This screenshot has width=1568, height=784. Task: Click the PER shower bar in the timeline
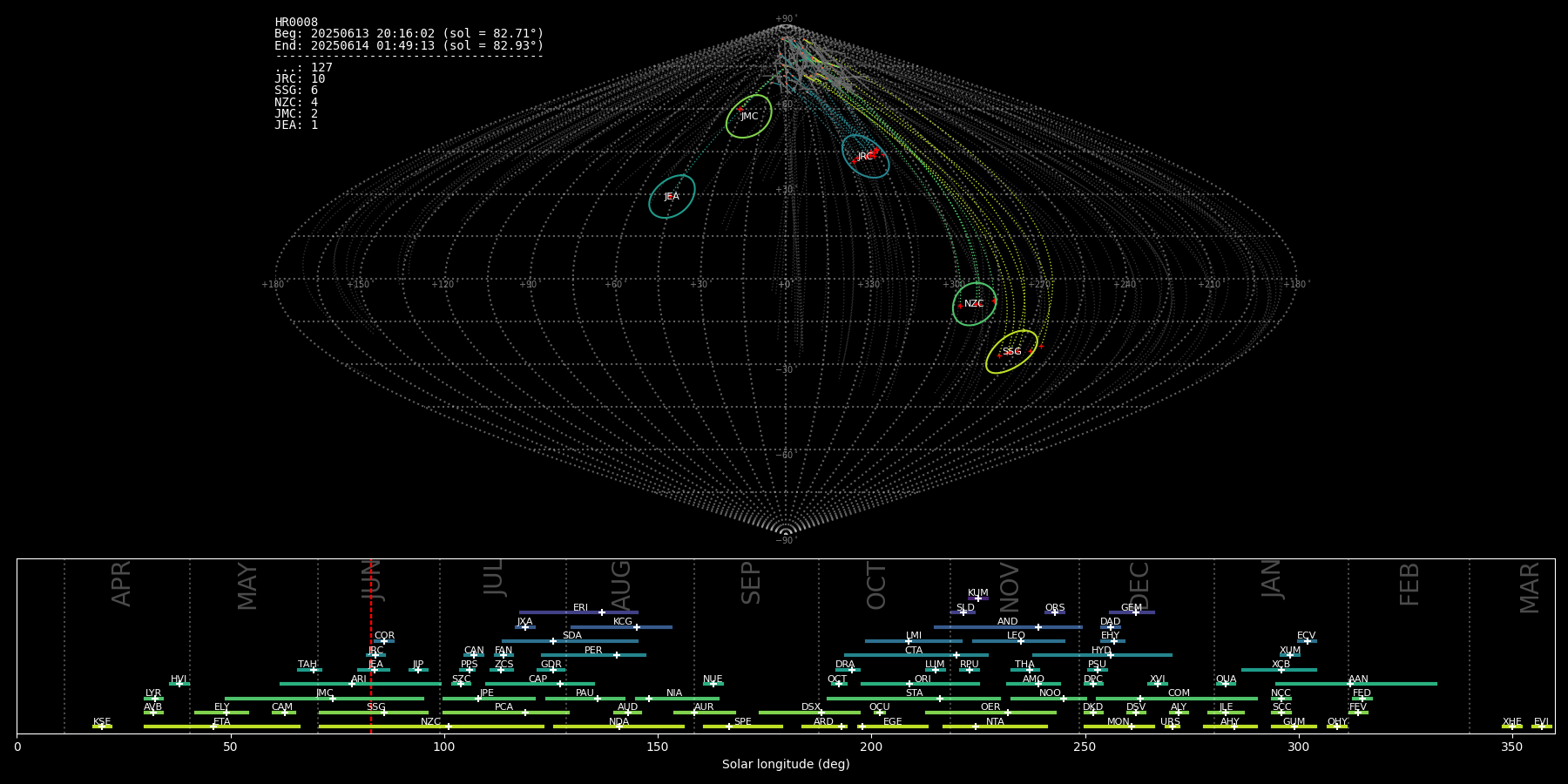point(593,655)
